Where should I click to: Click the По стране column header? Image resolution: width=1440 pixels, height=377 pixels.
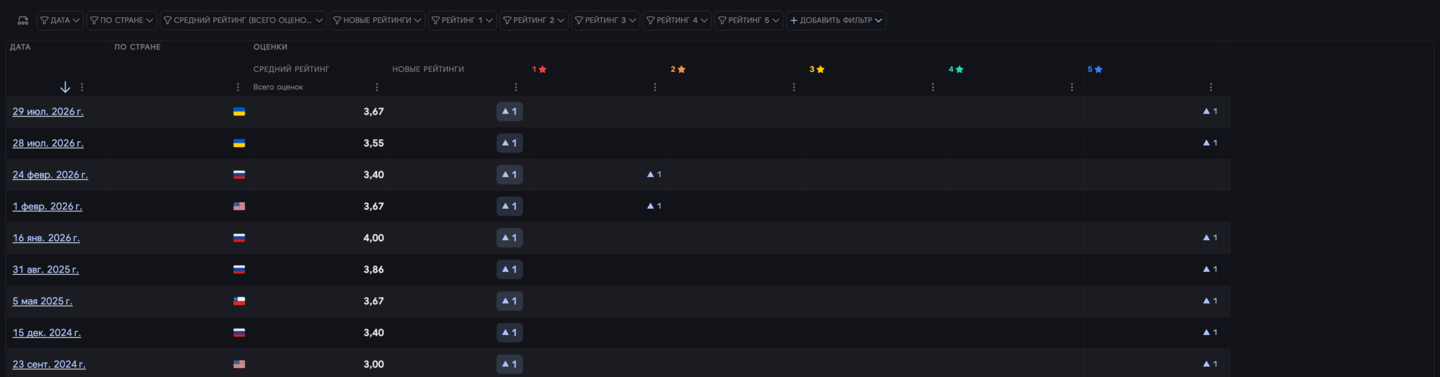[138, 47]
